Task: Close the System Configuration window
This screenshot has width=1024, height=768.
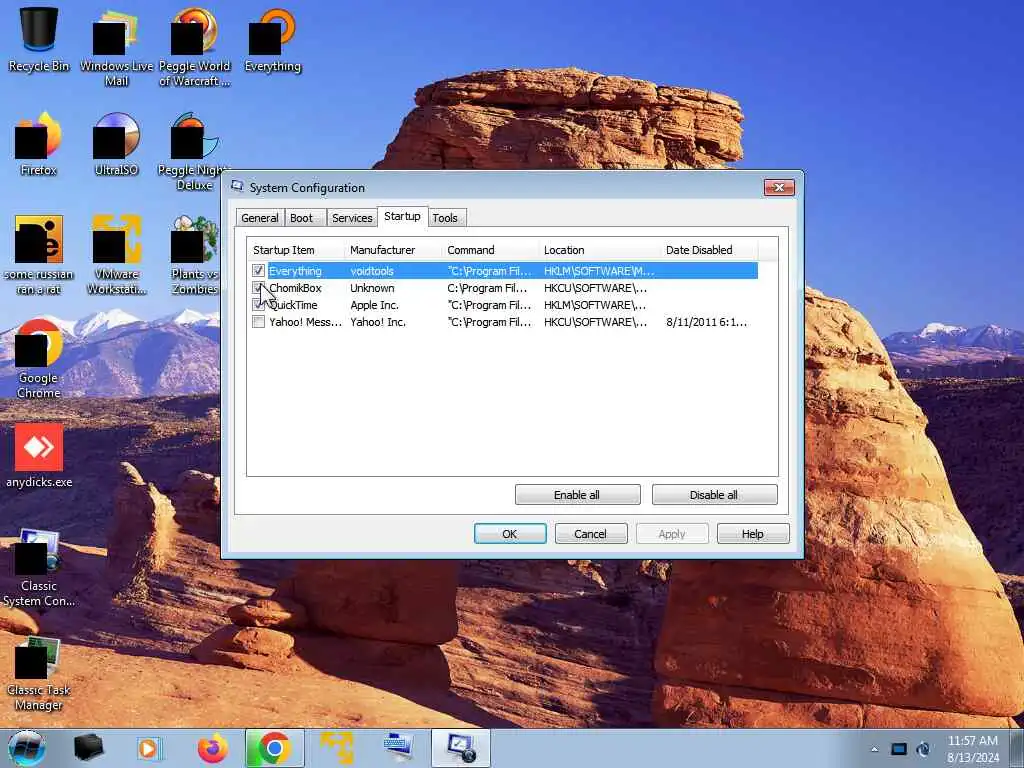Action: tap(779, 187)
